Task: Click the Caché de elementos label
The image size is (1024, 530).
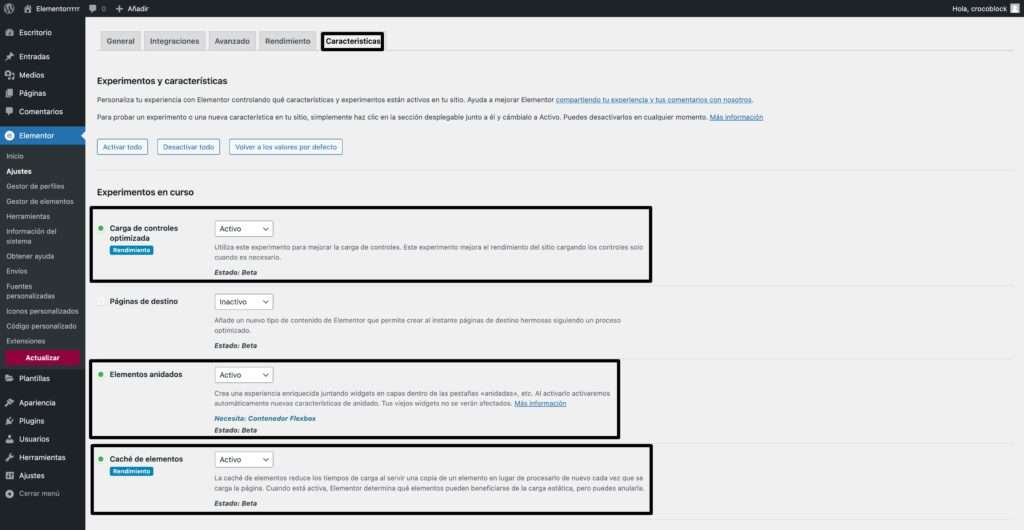Action: 146,459
